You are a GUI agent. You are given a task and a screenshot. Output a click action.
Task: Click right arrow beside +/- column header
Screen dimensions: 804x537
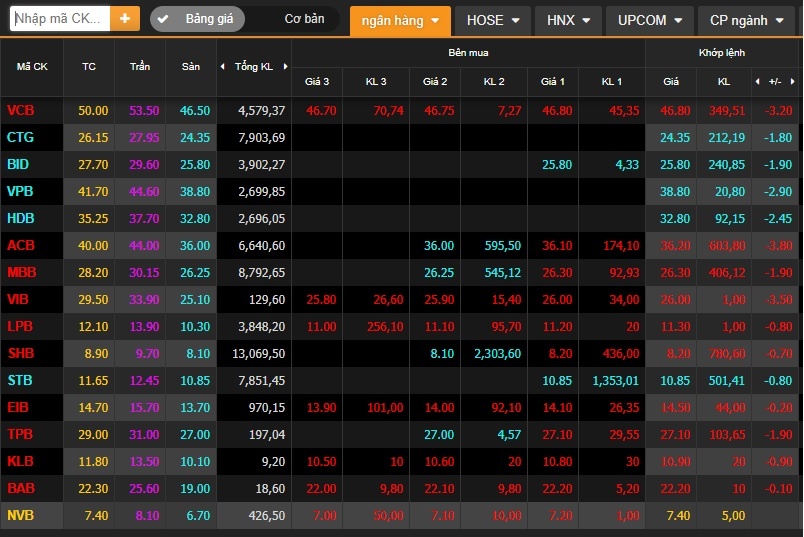point(792,81)
